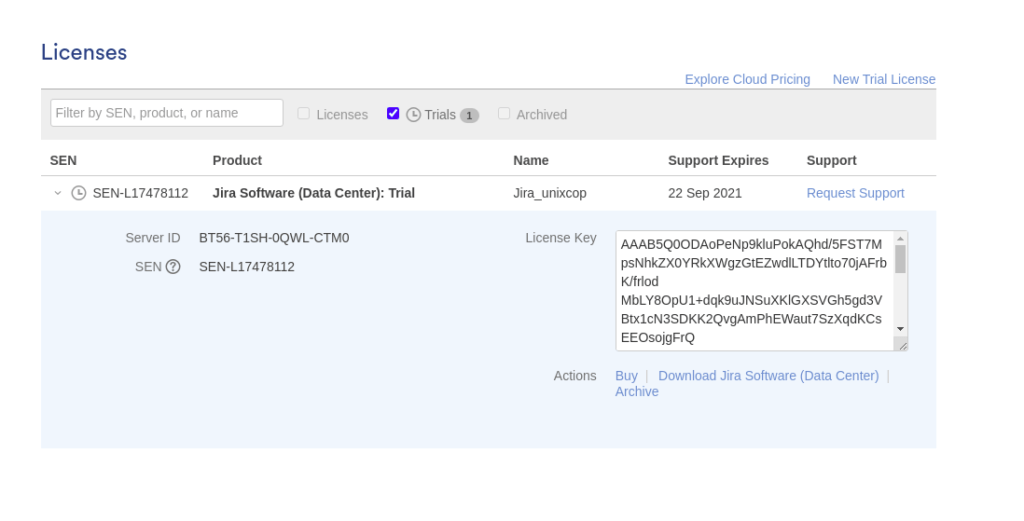Click the License Key scrollbar up arrow
This screenshot has width=1024, height=521.
click(901, 239)
